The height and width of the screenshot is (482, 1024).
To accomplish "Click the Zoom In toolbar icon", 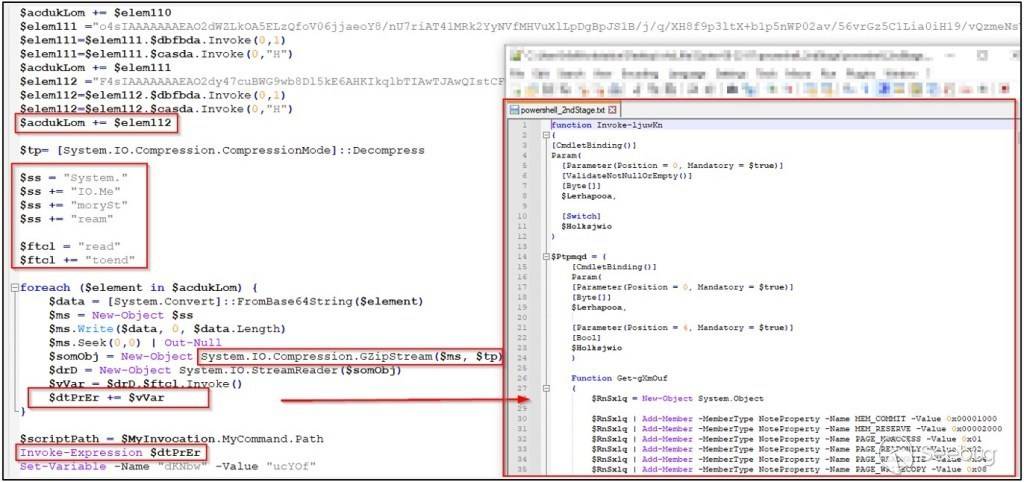I will tap(772, 89).
